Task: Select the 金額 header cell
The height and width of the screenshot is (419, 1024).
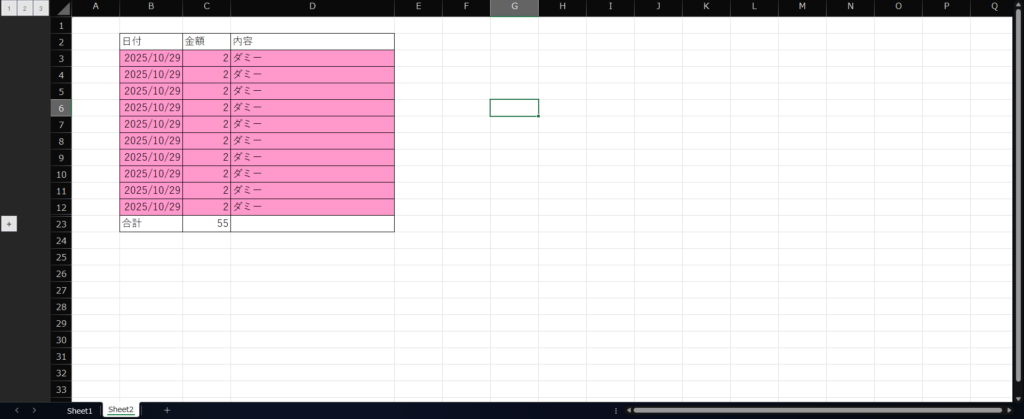Action: pos(206,42)
